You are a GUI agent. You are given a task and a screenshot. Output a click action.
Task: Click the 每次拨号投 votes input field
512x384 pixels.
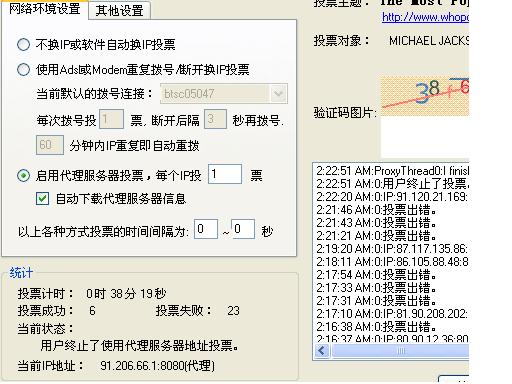pyautogui.click(x=112, y=119)
